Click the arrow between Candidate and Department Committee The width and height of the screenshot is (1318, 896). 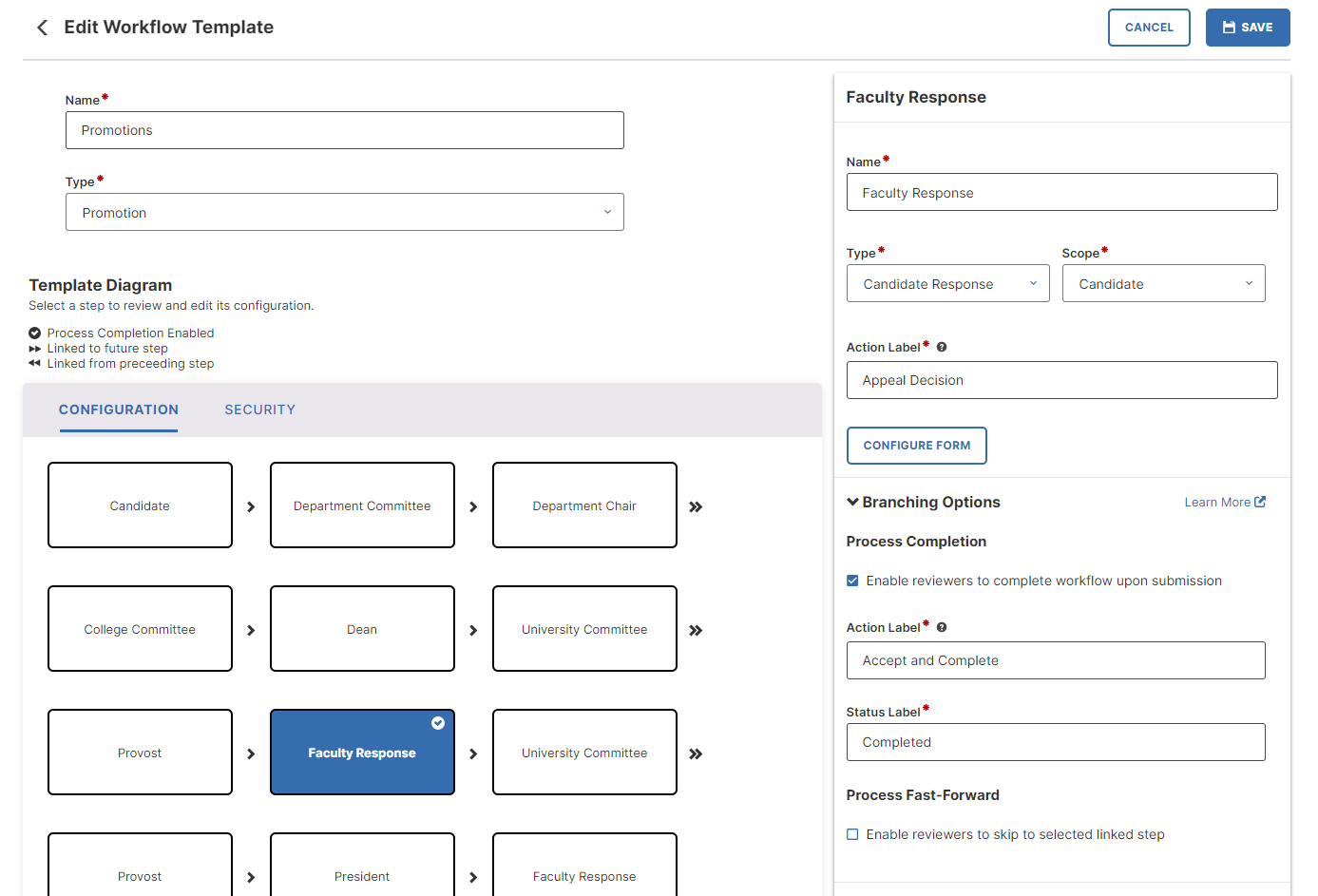(x=251, y=507)
